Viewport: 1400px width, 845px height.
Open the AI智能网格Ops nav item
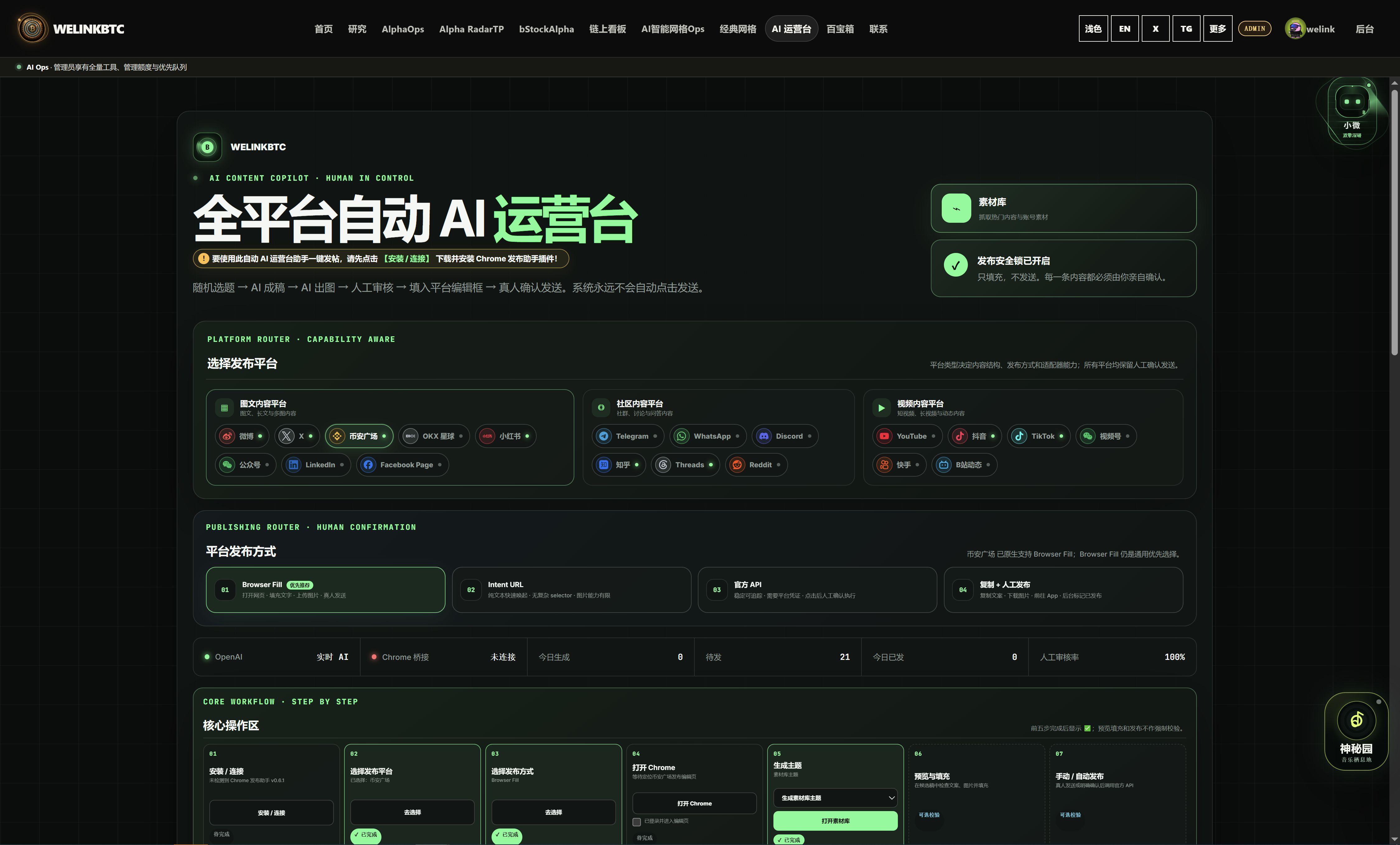tap(673, 29)
